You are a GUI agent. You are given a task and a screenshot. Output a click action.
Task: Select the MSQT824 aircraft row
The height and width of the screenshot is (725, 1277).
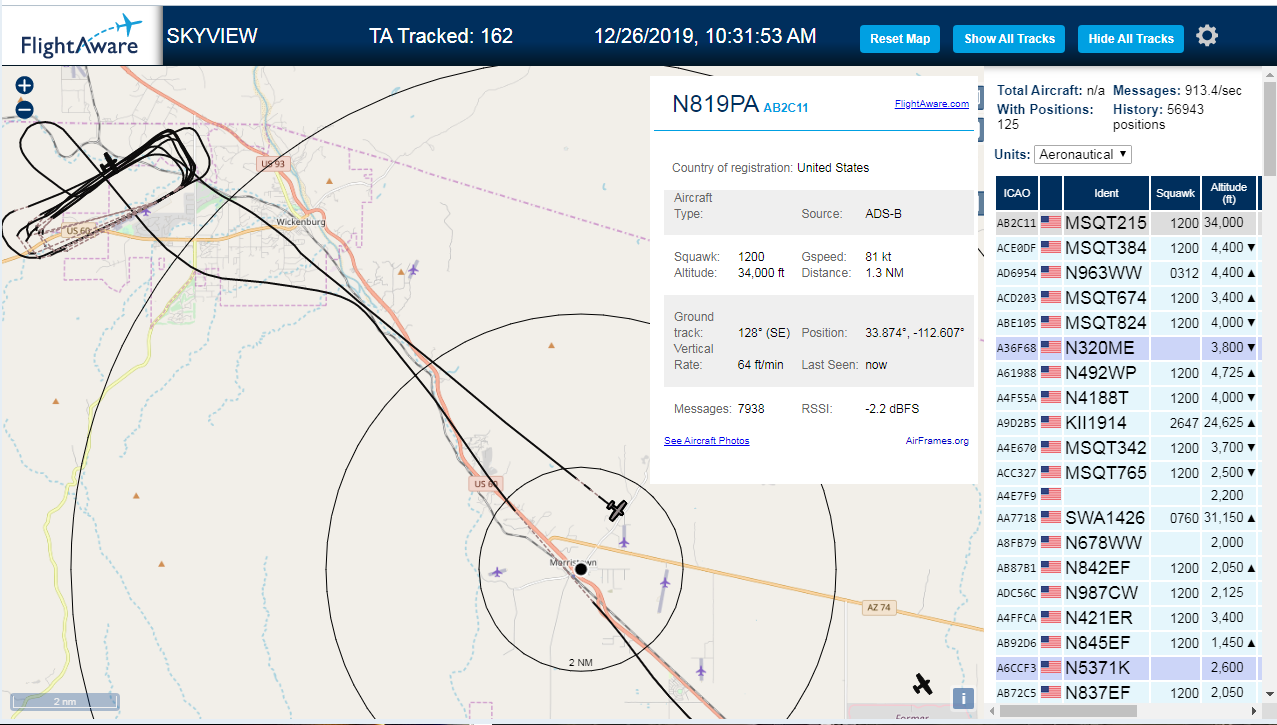pos(1127,322)
